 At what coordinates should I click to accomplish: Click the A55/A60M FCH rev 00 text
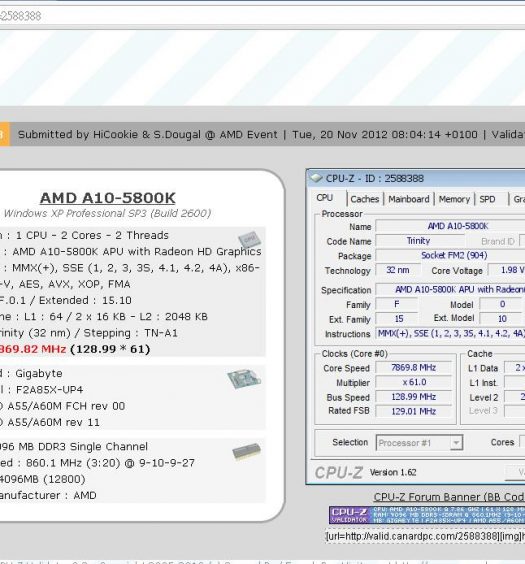(x=66, y=406)
